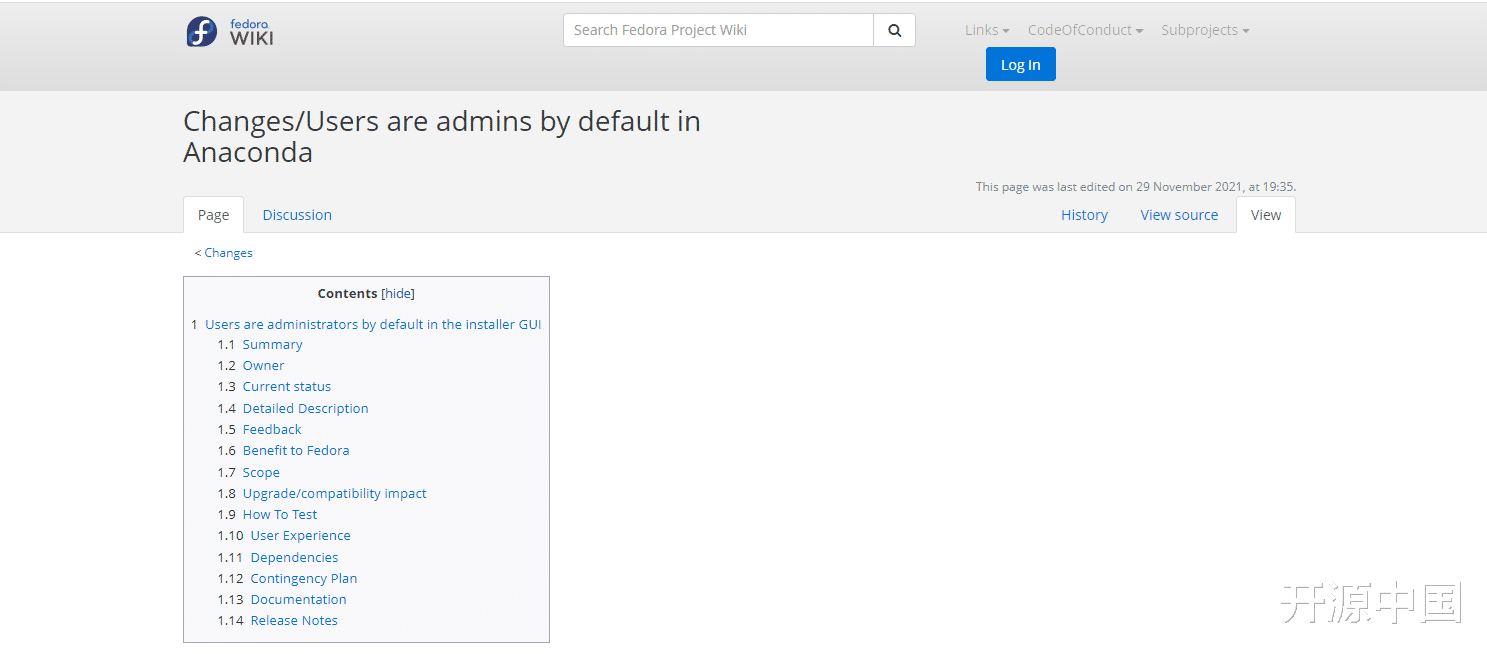Select the Page tab
This screenshot has height=654, width=1487.
(213, 215)
